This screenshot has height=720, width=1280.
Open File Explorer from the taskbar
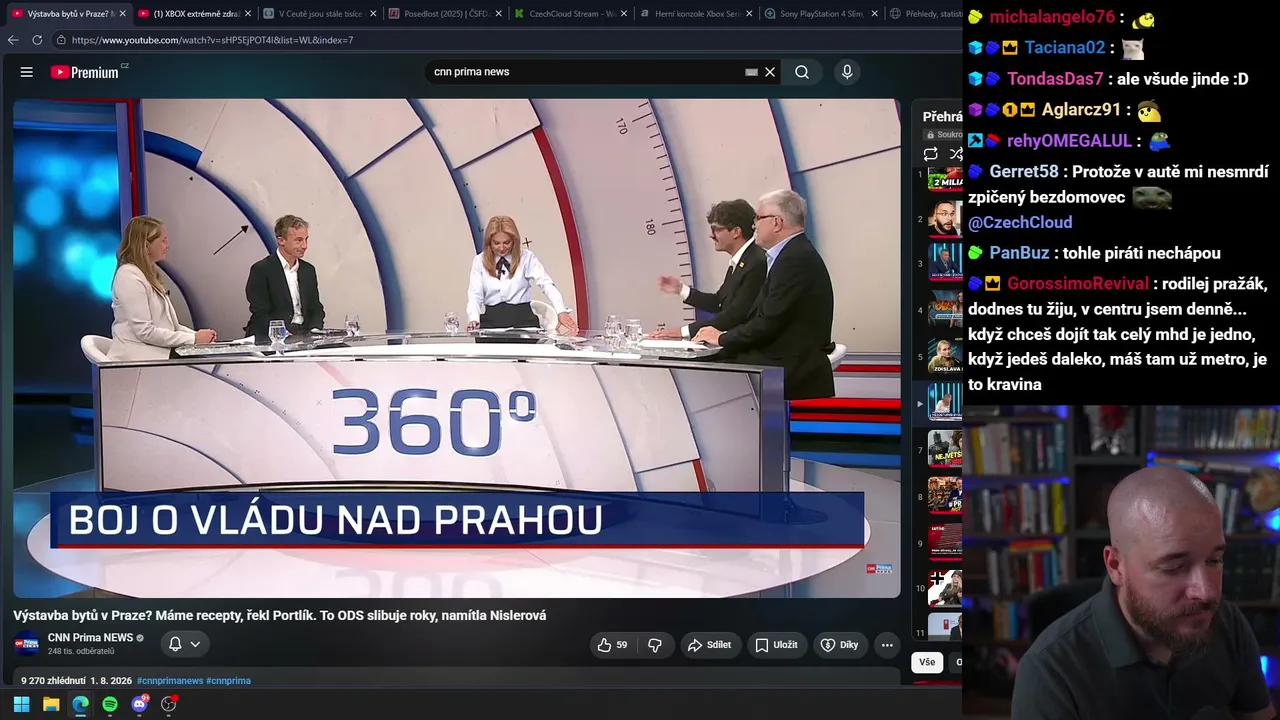(x=51, y=704)
